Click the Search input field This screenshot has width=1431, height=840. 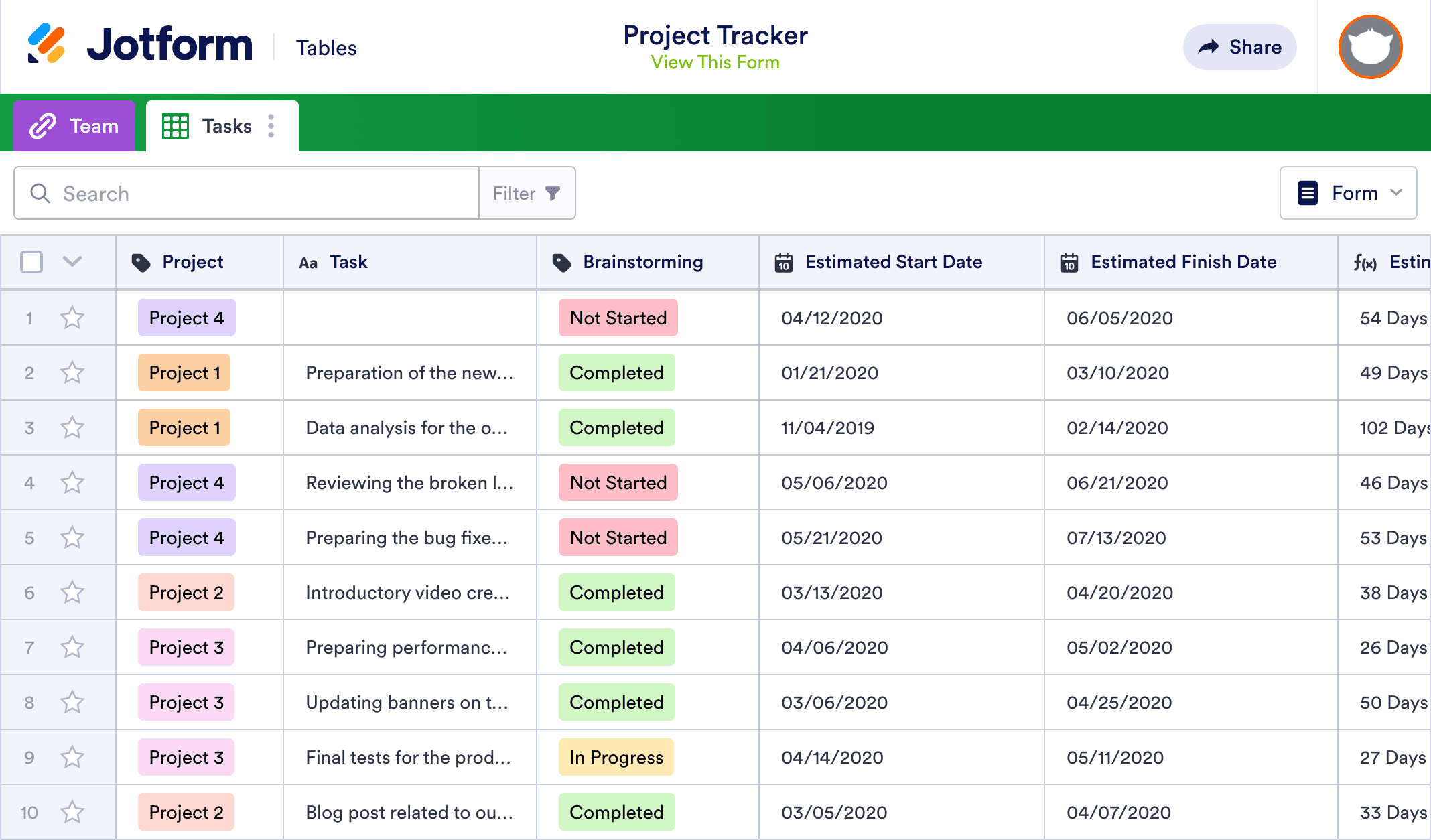click(x=247, y=194)
